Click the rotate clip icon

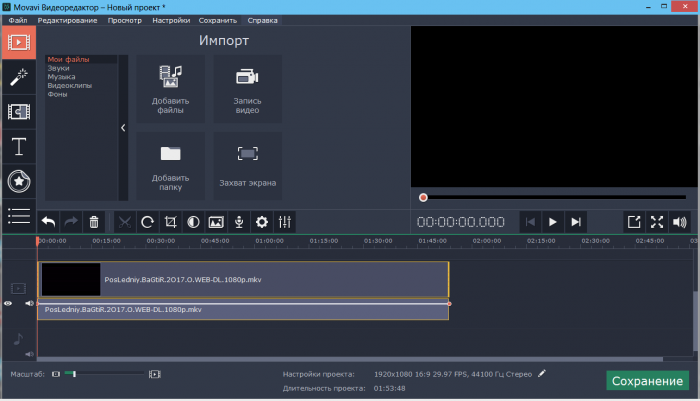[147, 222]
